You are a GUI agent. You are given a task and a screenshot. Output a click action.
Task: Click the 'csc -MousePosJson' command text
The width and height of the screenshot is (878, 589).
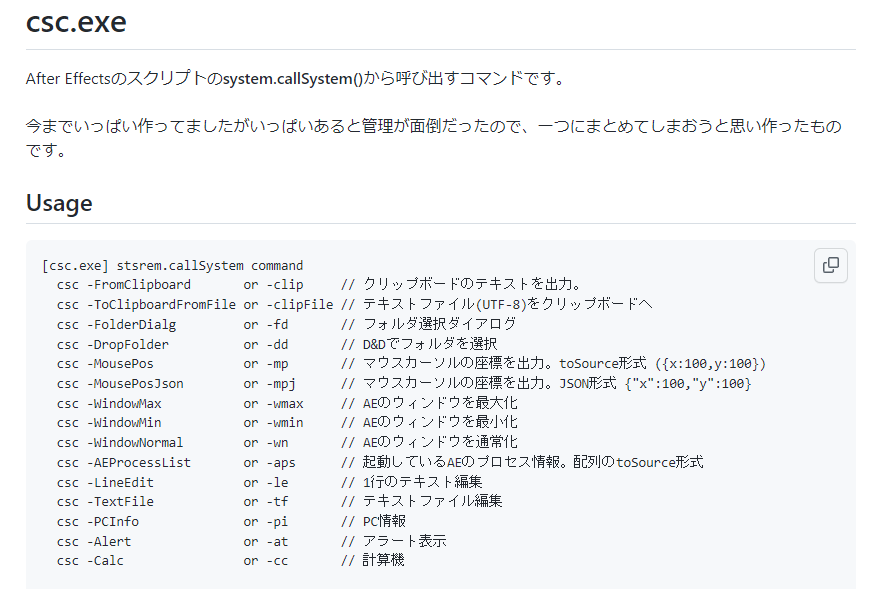pyautogui.click(x=120, y=384)
